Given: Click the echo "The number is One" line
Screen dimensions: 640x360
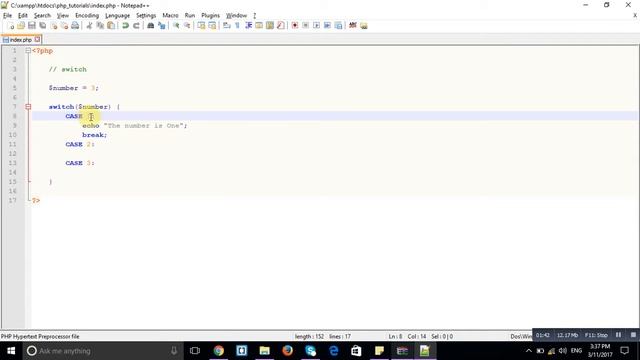Looking at the screenshot, I should coord(135,126).
